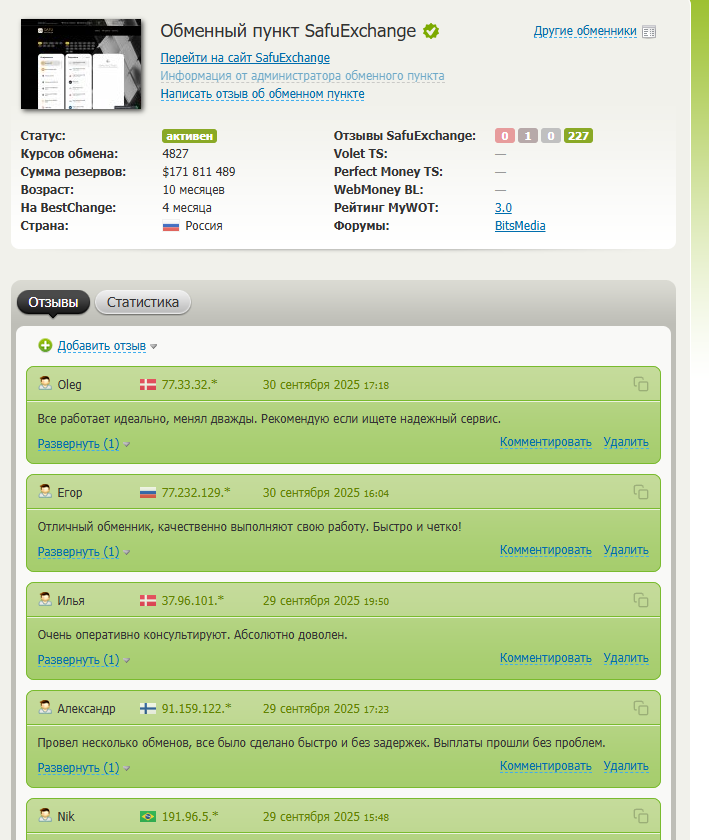Viewport: 709px width, 840px height.
Task: Click the user avatar icon beside Nik
Action: click(x=45, y=815)
